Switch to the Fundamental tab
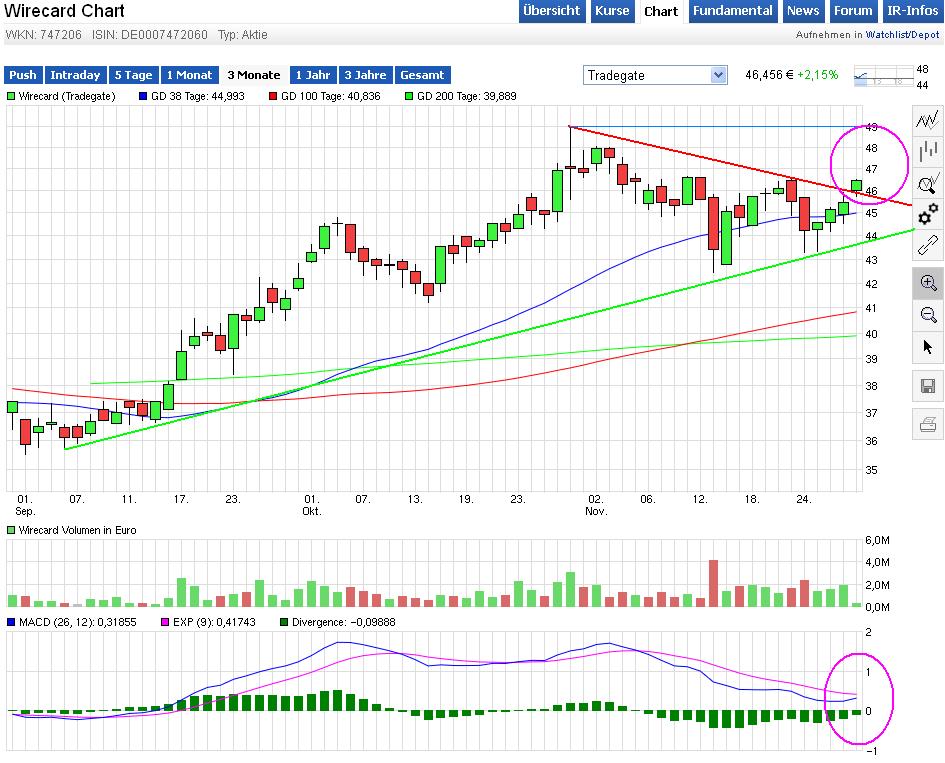 (732, 11)
